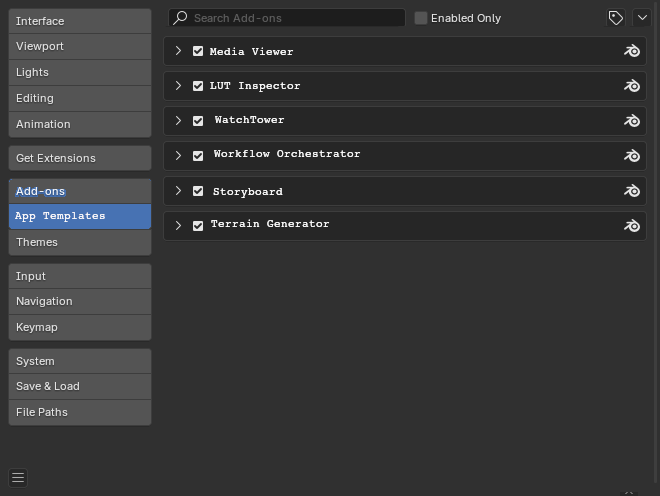Go to the Animation preferences tab
Viewport: 660px width, 496px height.
80,125
